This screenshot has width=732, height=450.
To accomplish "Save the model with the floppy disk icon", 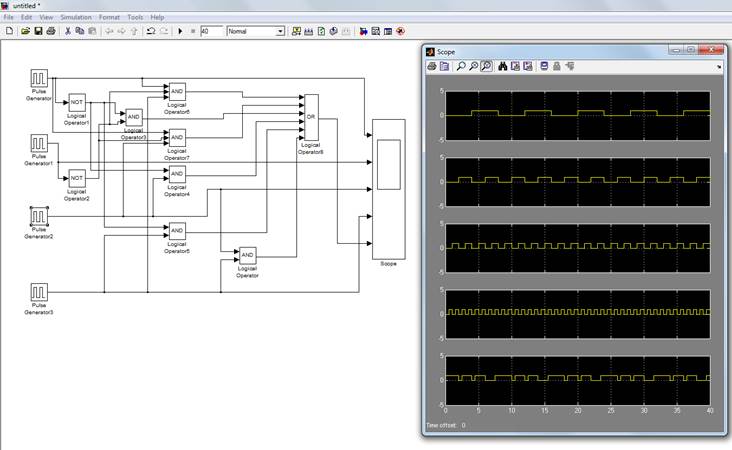I will point(38,31).
